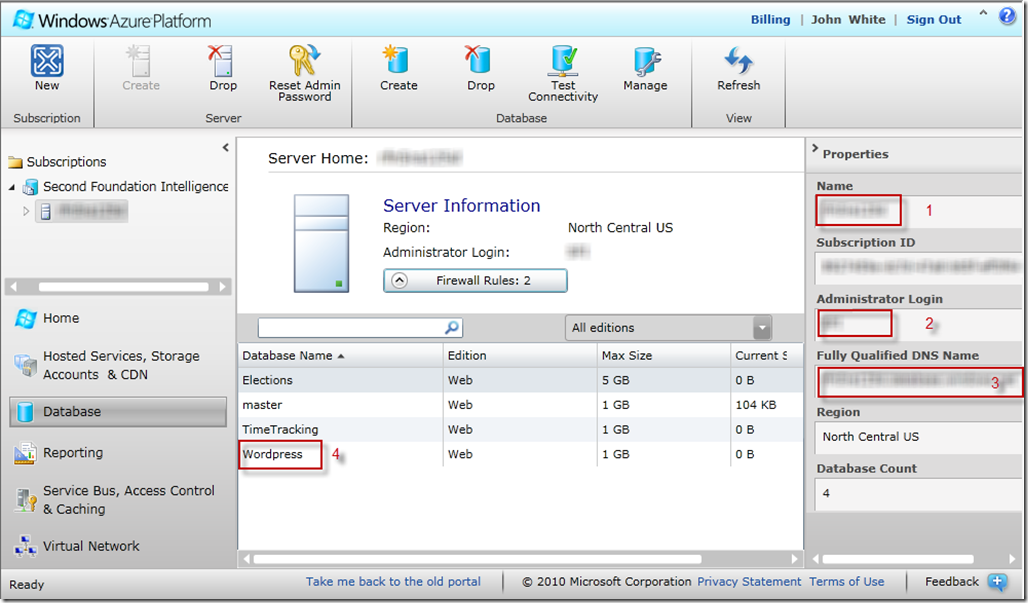This screenshot has width=1028, height=603.
Task: Open the All editions dropdown
Action: pos(668,328)
